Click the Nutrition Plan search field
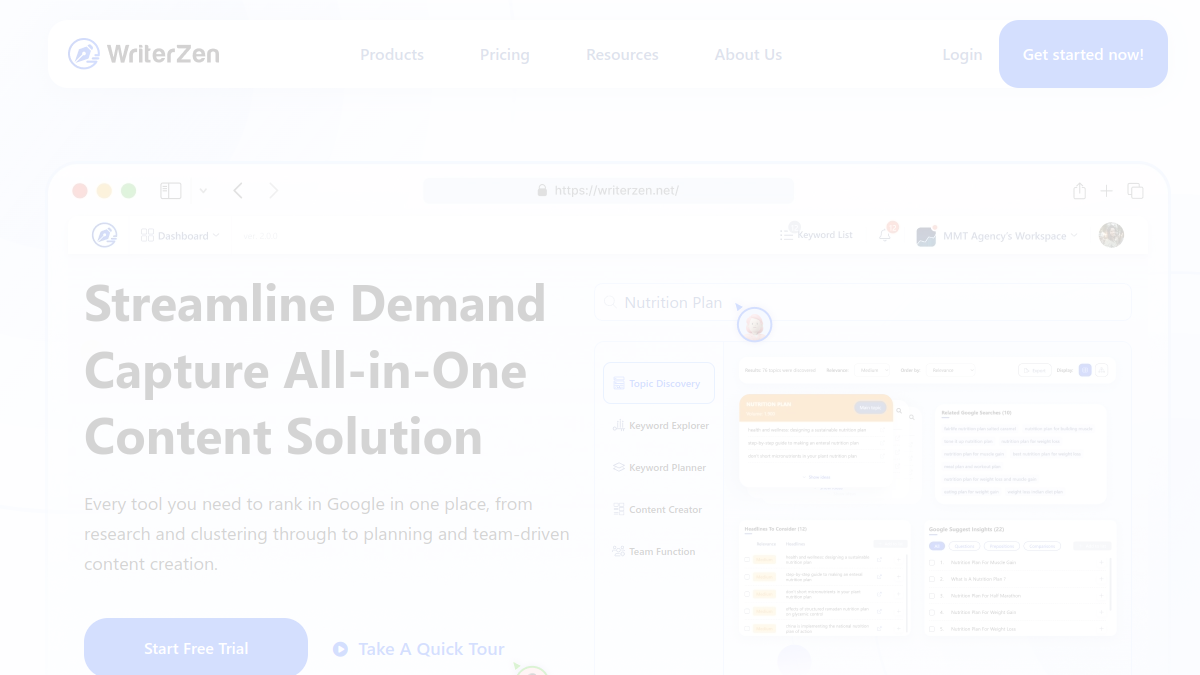The width and height of the screenshot is (1200, 675). click(x=863, y=302)
